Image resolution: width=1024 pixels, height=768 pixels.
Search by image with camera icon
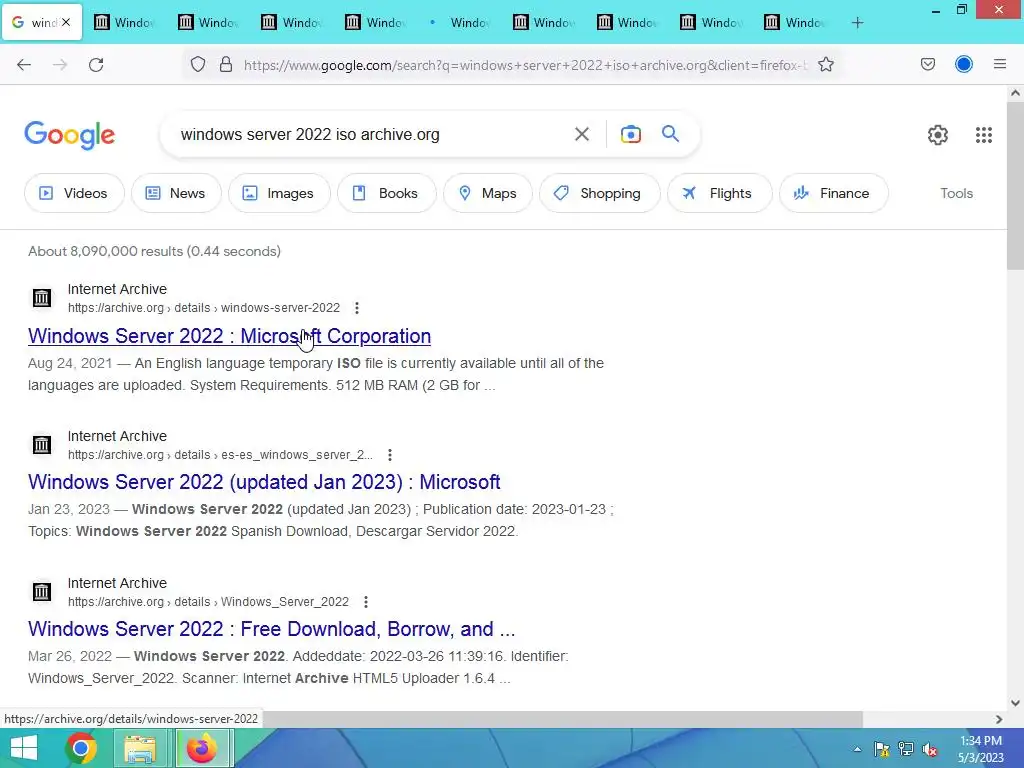631,135
